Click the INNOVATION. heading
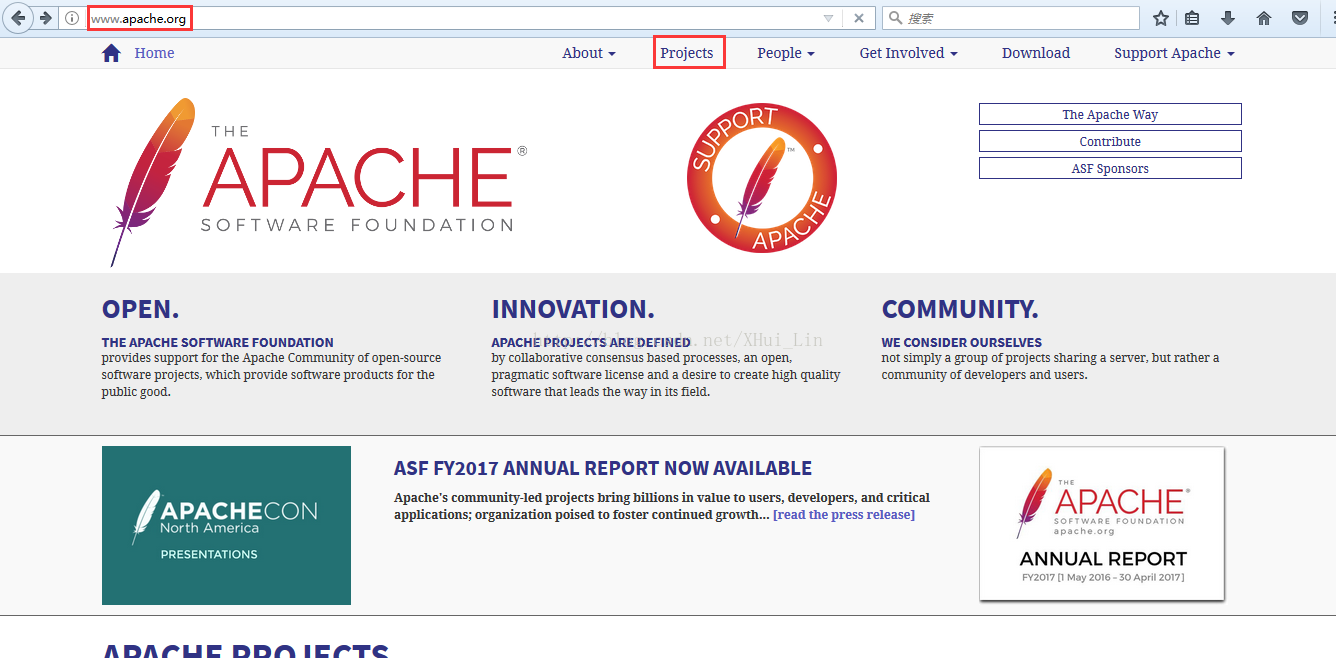The height and width of the screenshot is (658, 1336). [573, 309]
